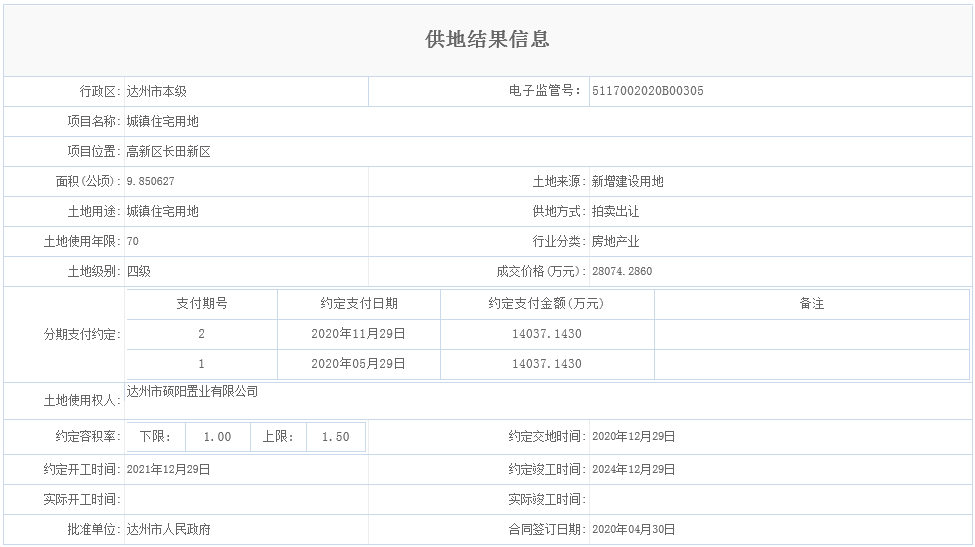Viewport: 975px width, 547px height.
Task: Select the completion date 2024年12月29日
Action: (634, 469)
